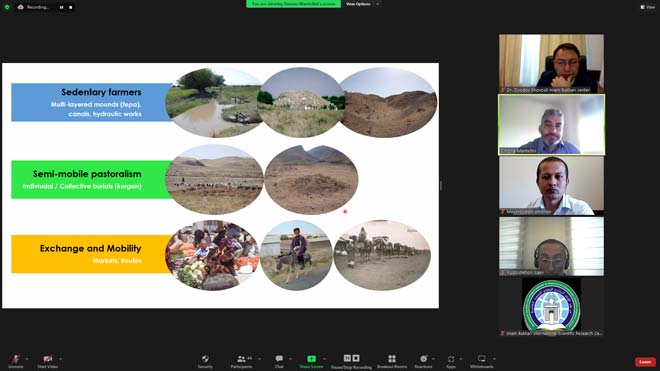
Task: Click the tepa mound with trees photo
Action: [x=301, y=102]
